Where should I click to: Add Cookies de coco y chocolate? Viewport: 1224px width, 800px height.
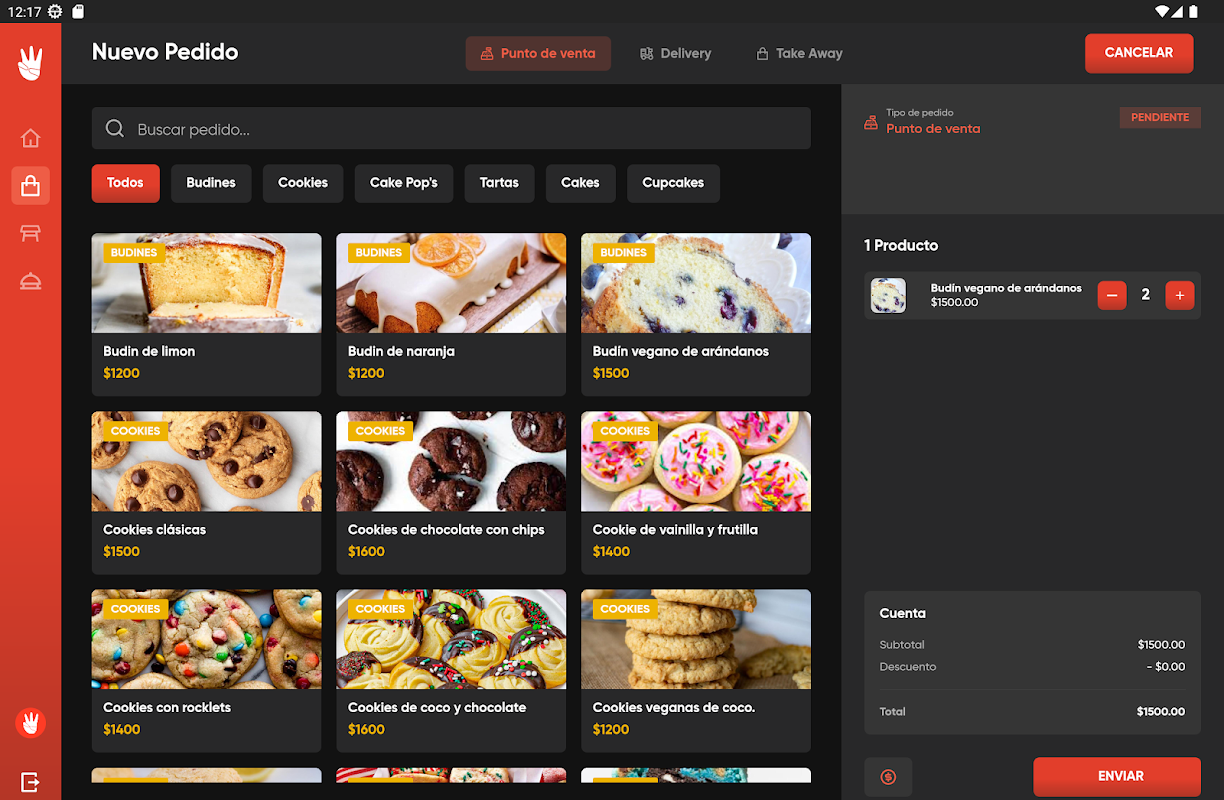click(x=451, y=671)
